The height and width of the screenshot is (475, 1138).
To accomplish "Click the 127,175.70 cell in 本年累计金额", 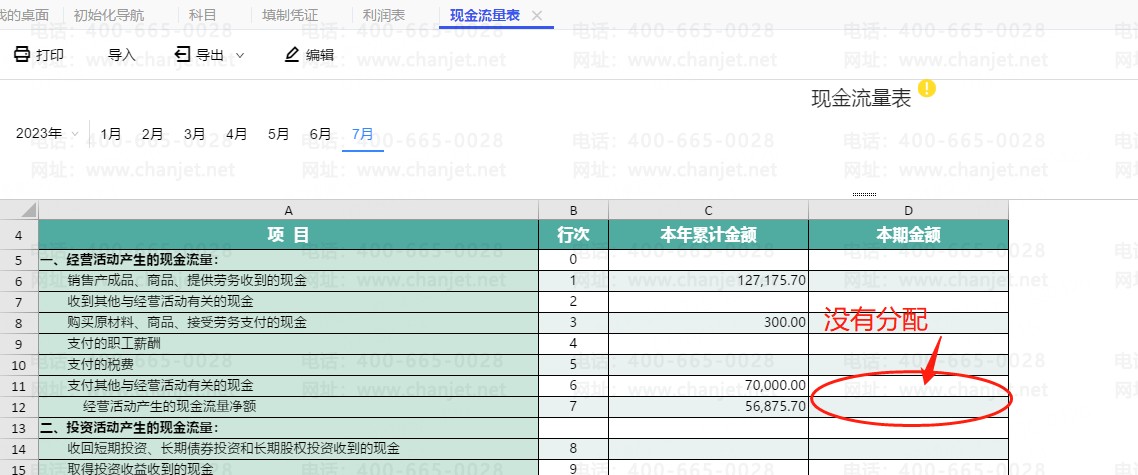I will (708, 280).
